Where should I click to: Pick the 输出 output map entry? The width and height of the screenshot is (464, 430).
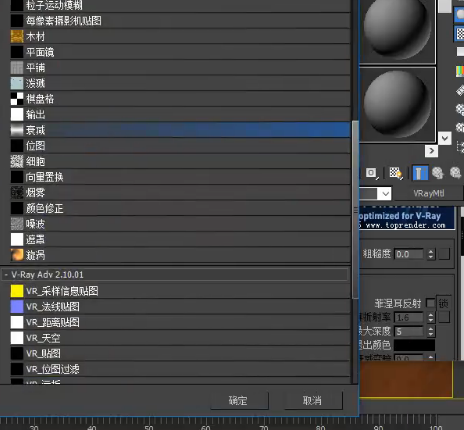click(x=180, y=114)
